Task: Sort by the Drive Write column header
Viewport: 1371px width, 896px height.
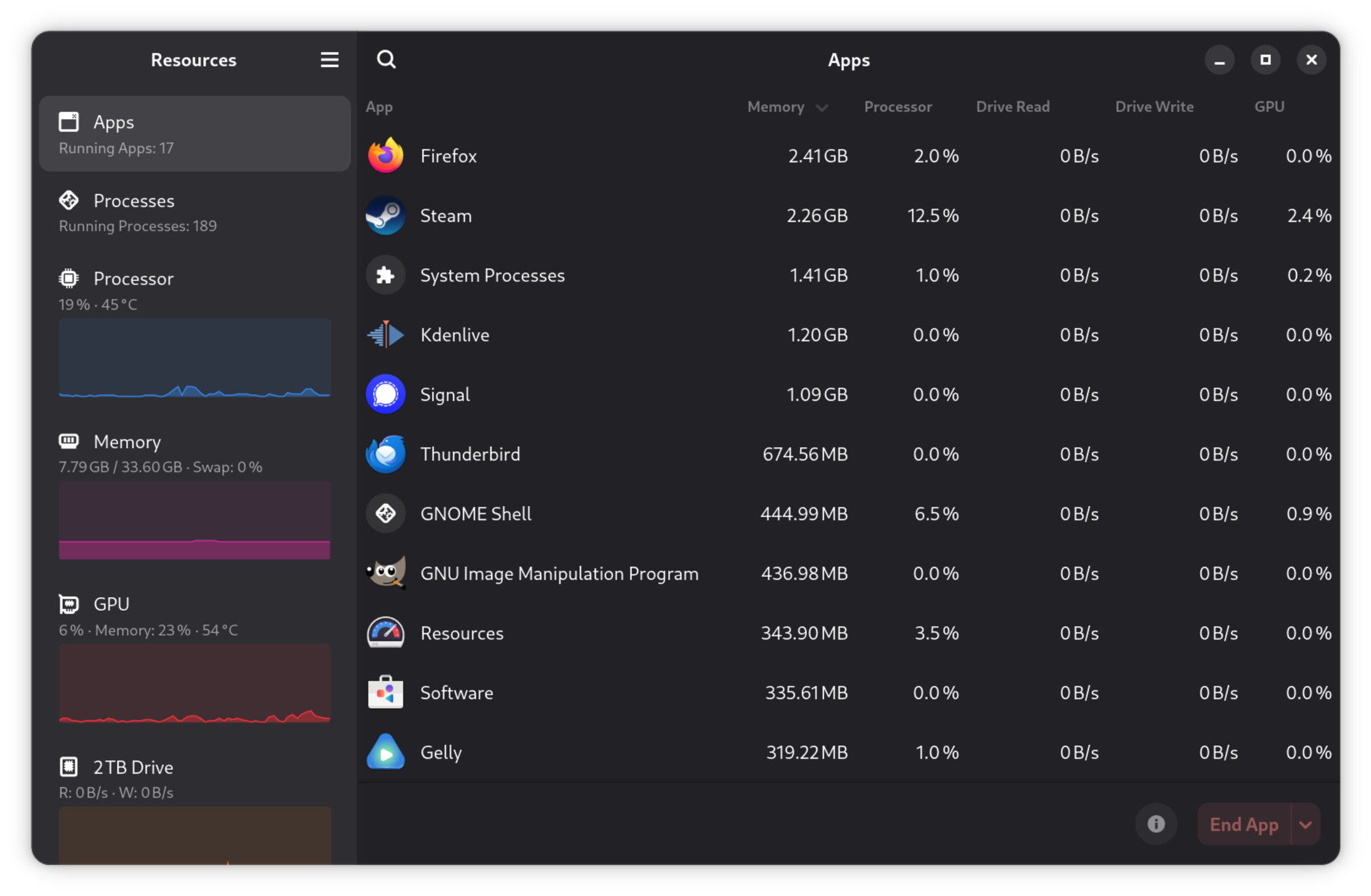Action: coord(1154,107)
